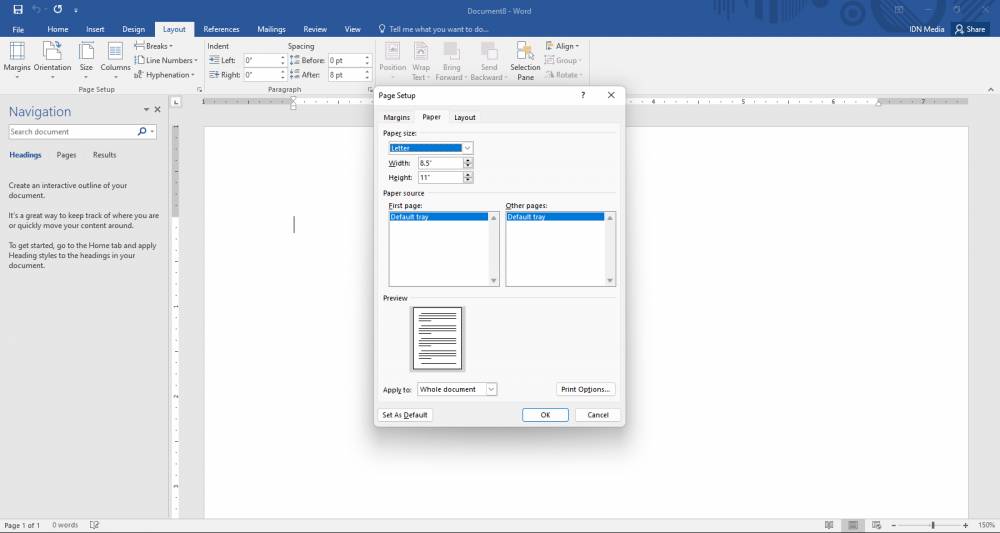The image size is (1000, 533).
Task: Click proofing icon in status bar
Action: (x=94, y=525)
